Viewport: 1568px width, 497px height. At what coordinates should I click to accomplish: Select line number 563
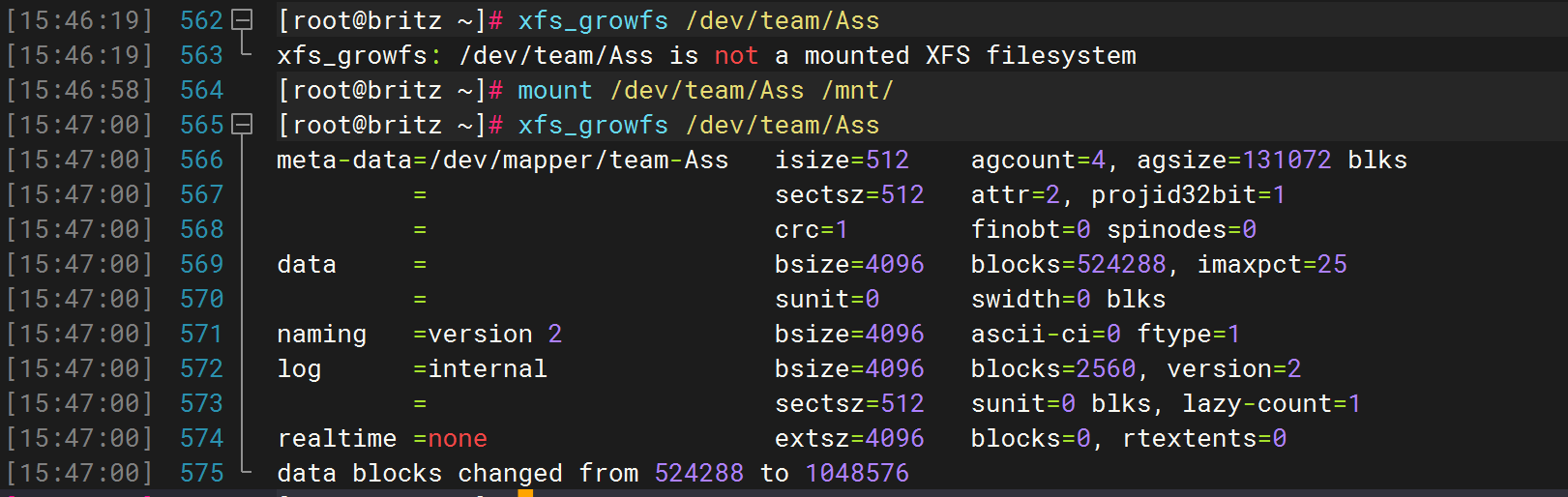click(201, 55)
